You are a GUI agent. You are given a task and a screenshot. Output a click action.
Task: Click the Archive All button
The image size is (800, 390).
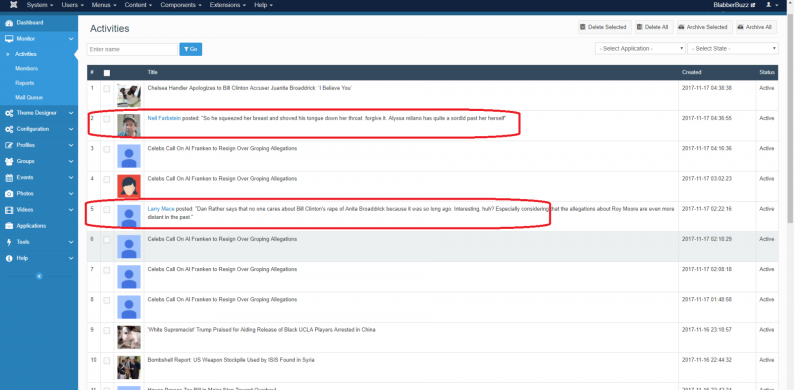tap(756, 27)
